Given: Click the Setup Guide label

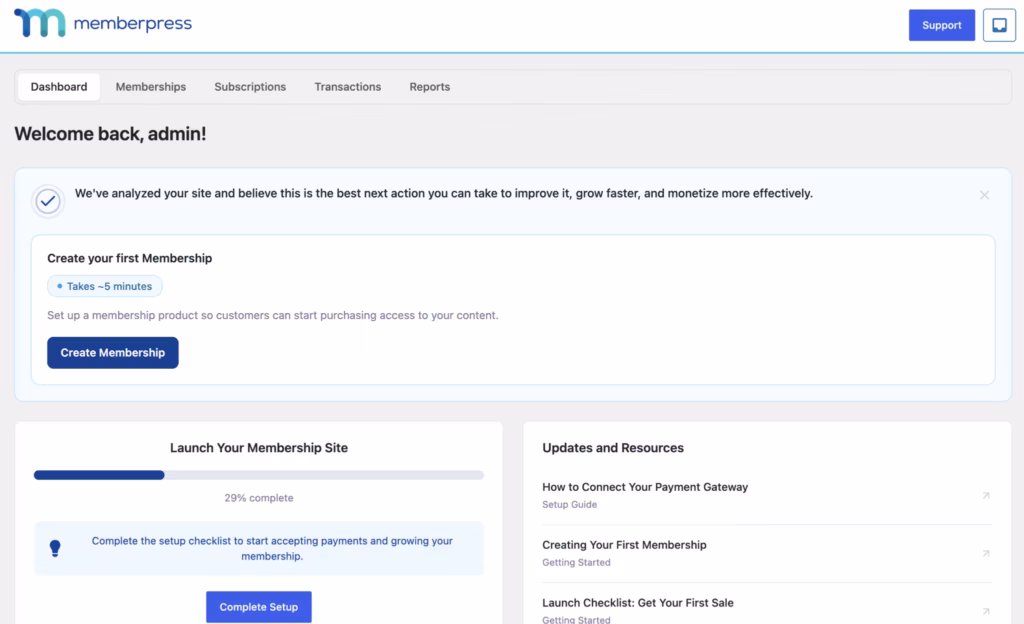Looking at the screenshot, I should (569, 505).
